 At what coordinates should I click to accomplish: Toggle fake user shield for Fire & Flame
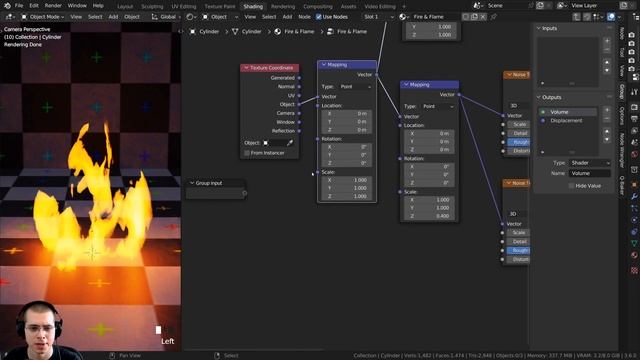point(466,17)
